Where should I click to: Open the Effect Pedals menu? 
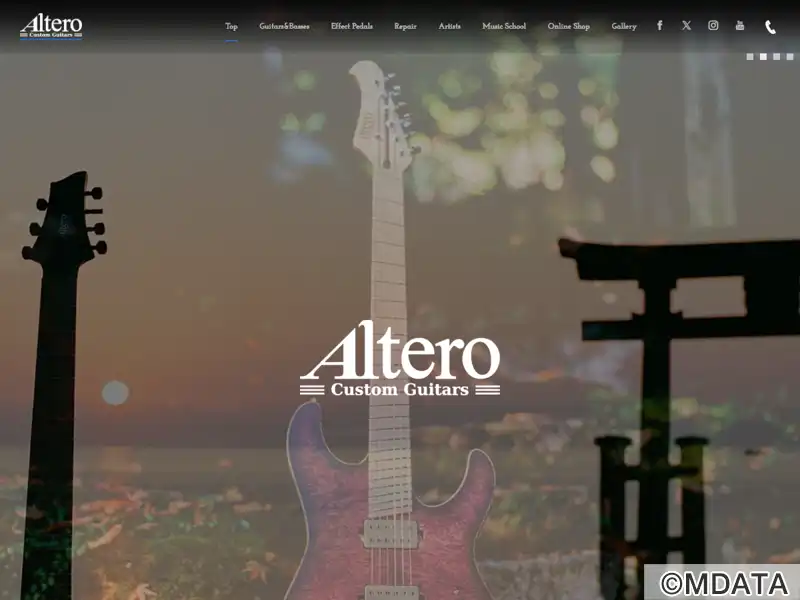point(352,26)
